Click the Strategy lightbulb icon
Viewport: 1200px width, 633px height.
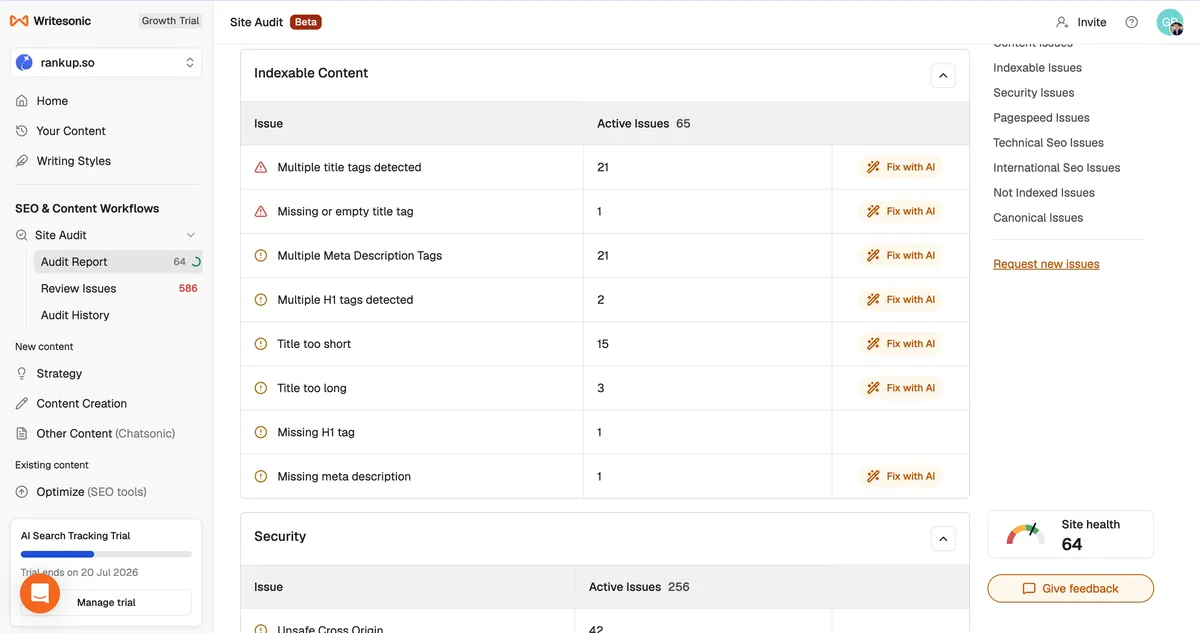click(22, 373)
